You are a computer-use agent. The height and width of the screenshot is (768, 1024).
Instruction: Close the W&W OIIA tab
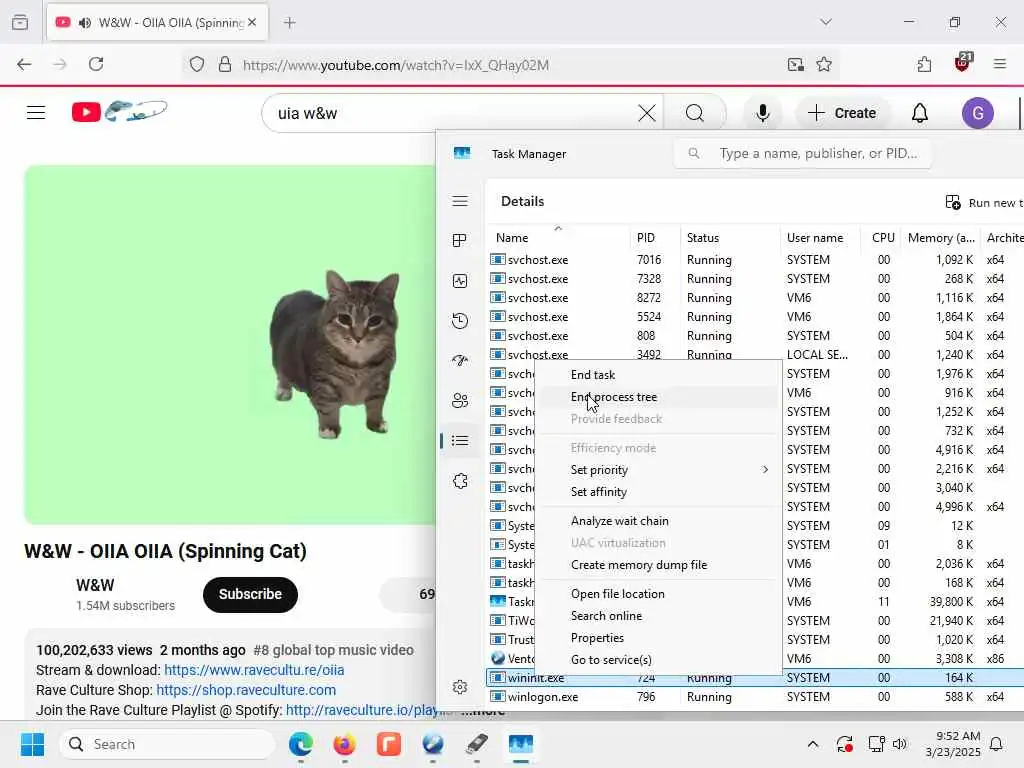point(252,22)
